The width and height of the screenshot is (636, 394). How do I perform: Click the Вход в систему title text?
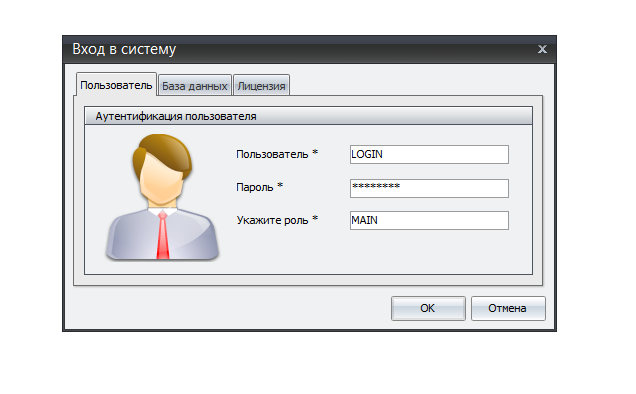click(124, 49)
